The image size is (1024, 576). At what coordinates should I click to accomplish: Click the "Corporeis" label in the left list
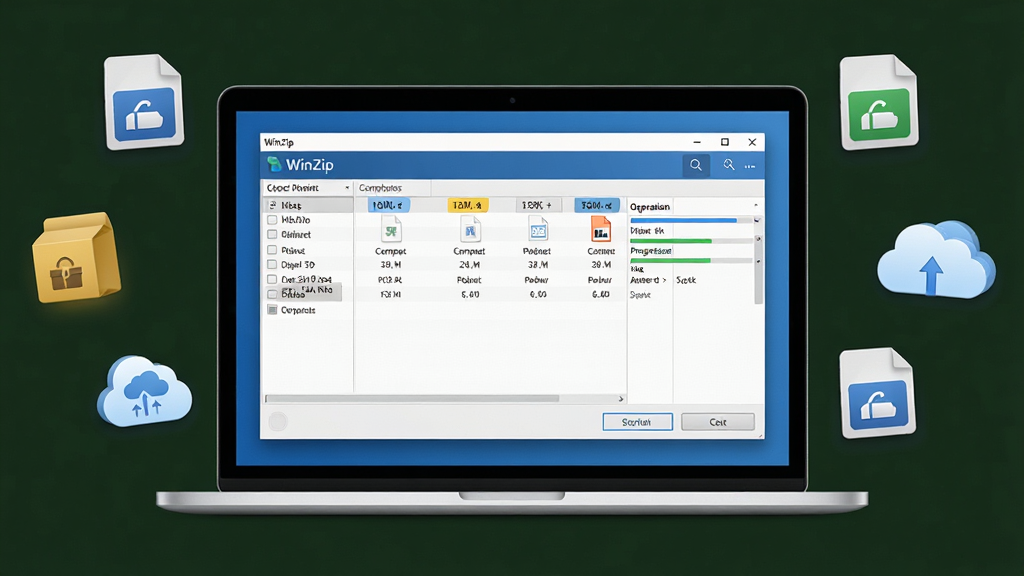298,310
